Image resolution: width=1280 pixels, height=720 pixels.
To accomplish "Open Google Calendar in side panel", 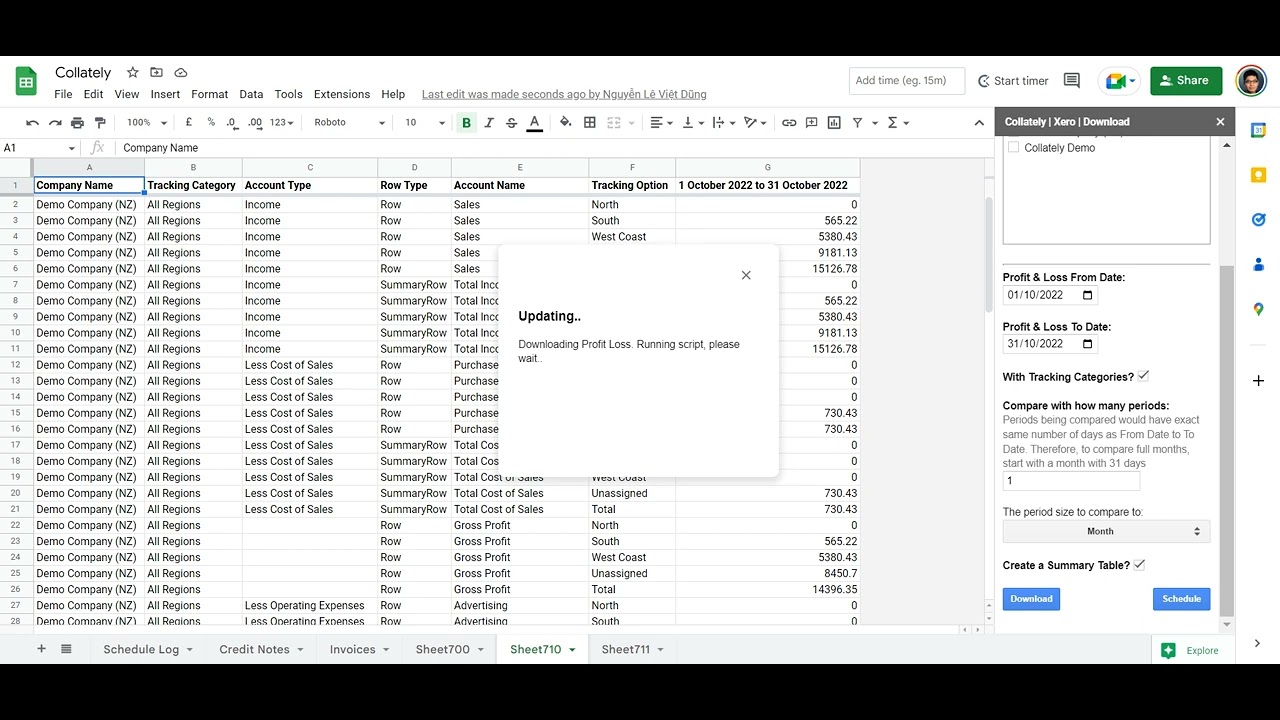I will coord(1258,130).
